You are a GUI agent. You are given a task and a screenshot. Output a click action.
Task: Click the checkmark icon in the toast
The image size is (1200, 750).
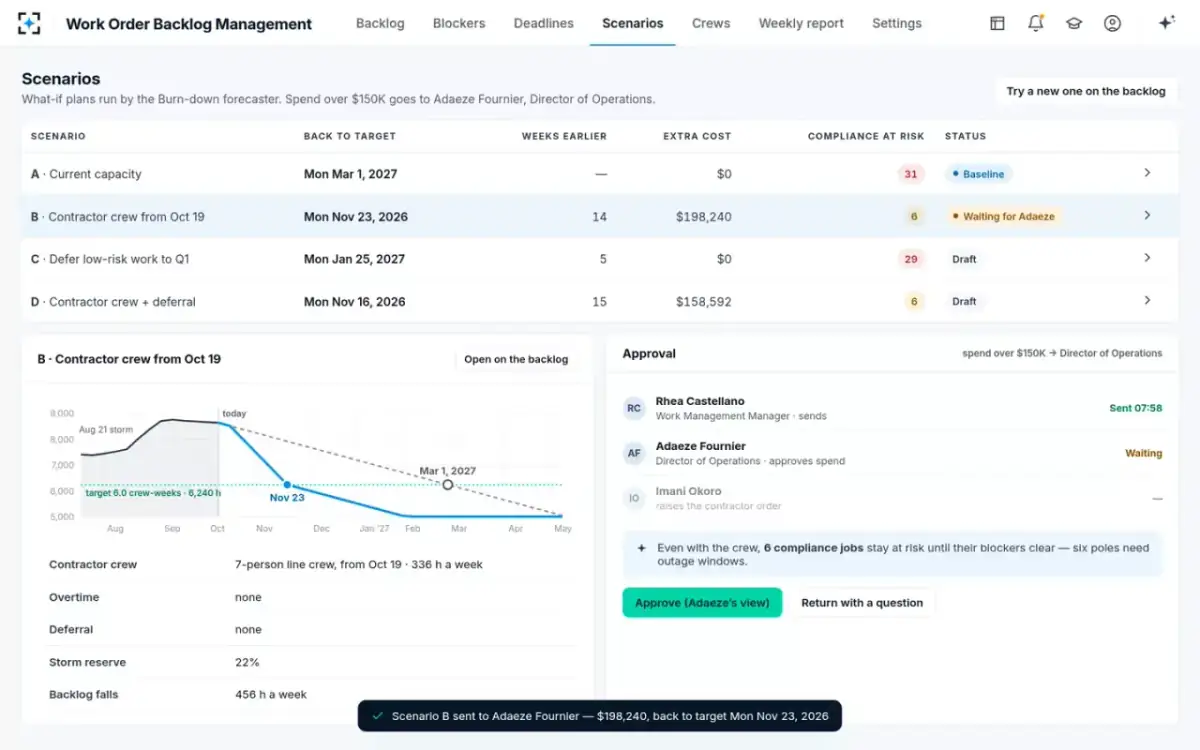pyautogui.click(x=377, y=716)
